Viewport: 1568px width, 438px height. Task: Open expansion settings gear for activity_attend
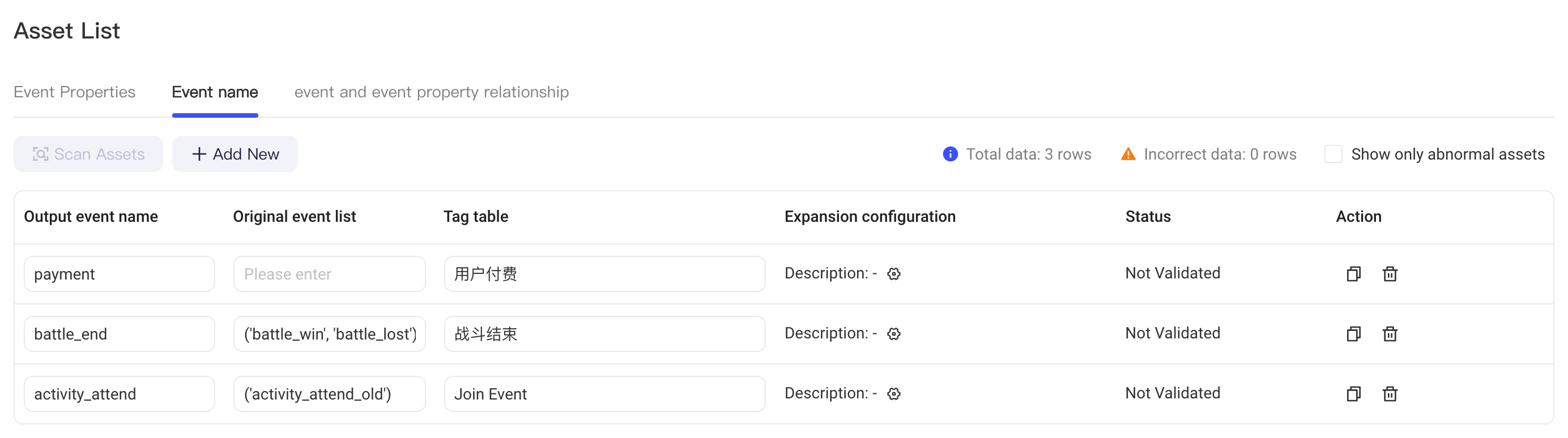coord(893,394)
